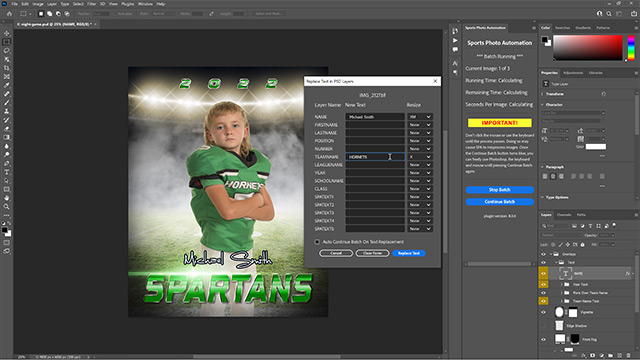Hide the NAME text layer

click(x=543, y=273)
